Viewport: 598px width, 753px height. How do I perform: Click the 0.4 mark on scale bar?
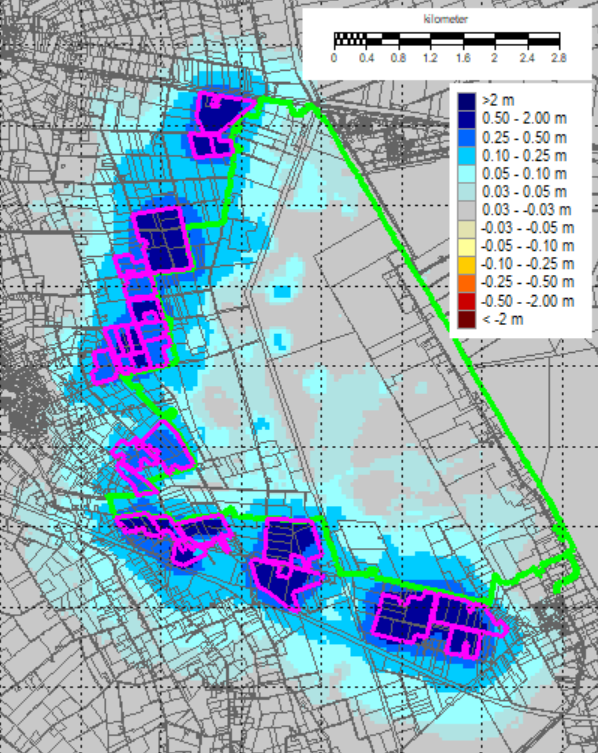pyautogui.click(x=366, y=58)
